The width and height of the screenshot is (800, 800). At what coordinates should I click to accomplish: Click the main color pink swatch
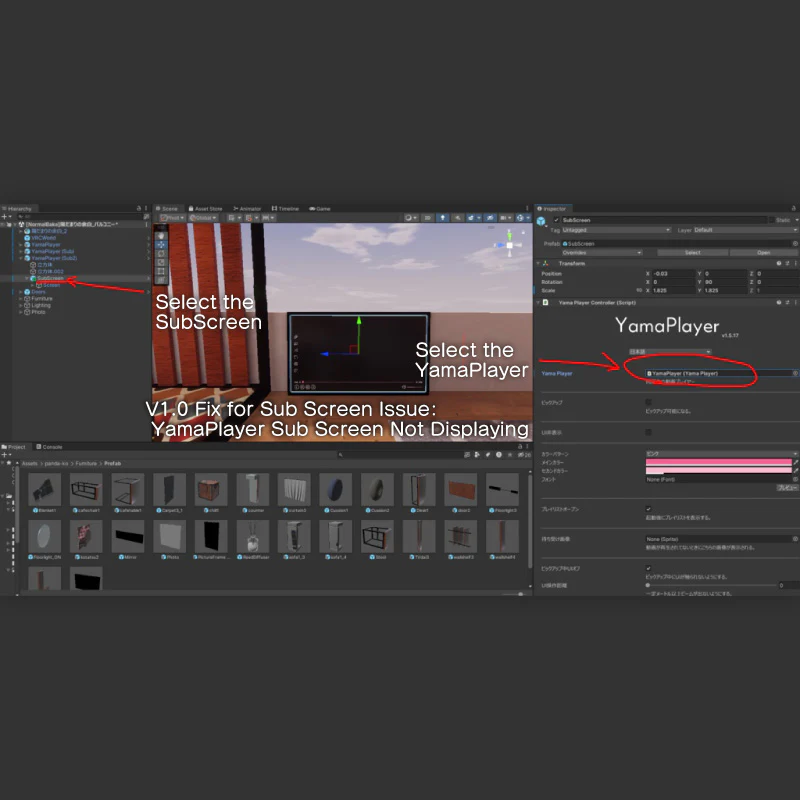(718, 462)
